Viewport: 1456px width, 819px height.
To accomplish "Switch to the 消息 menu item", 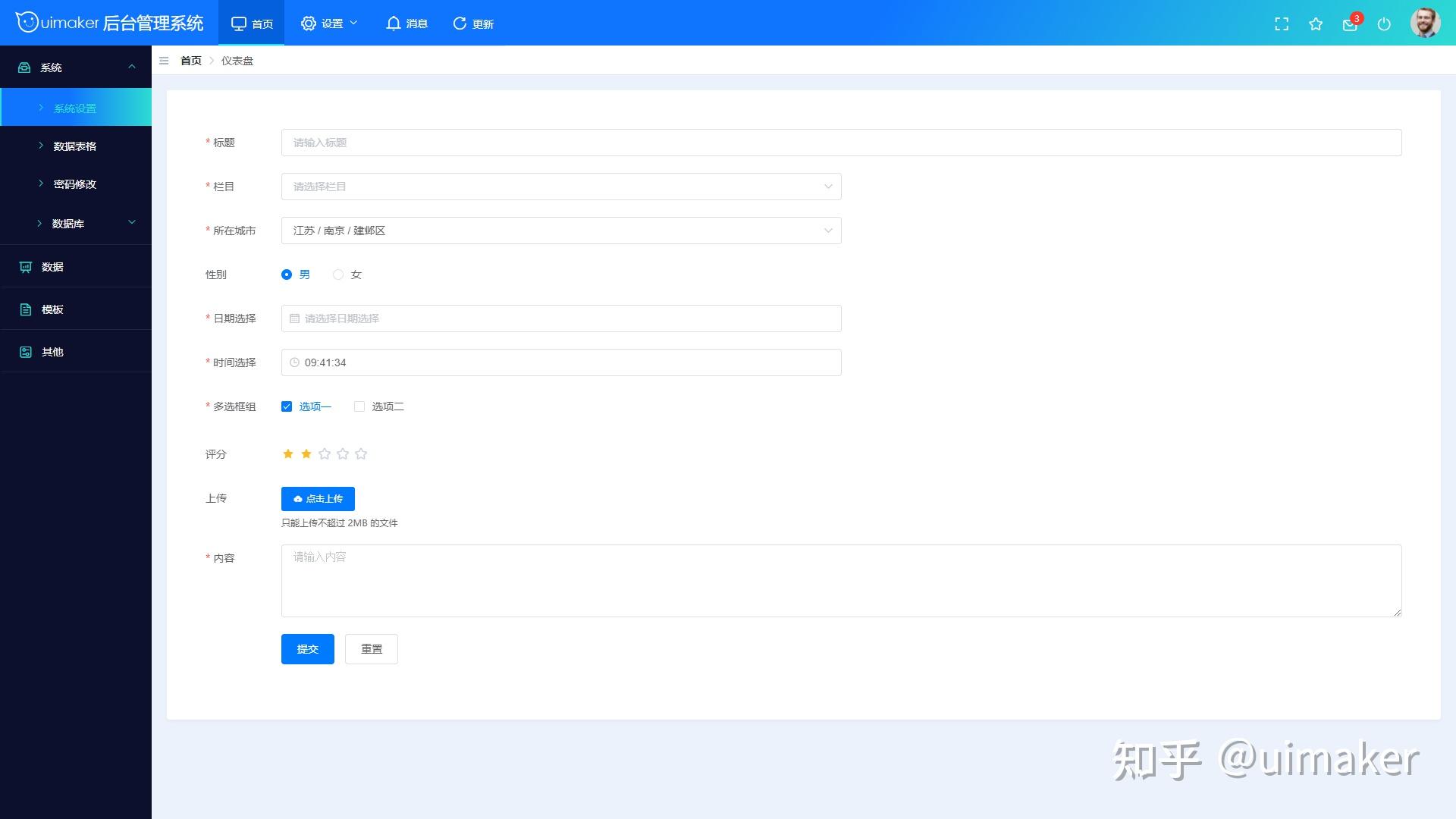I will click(x=406, y=24).
